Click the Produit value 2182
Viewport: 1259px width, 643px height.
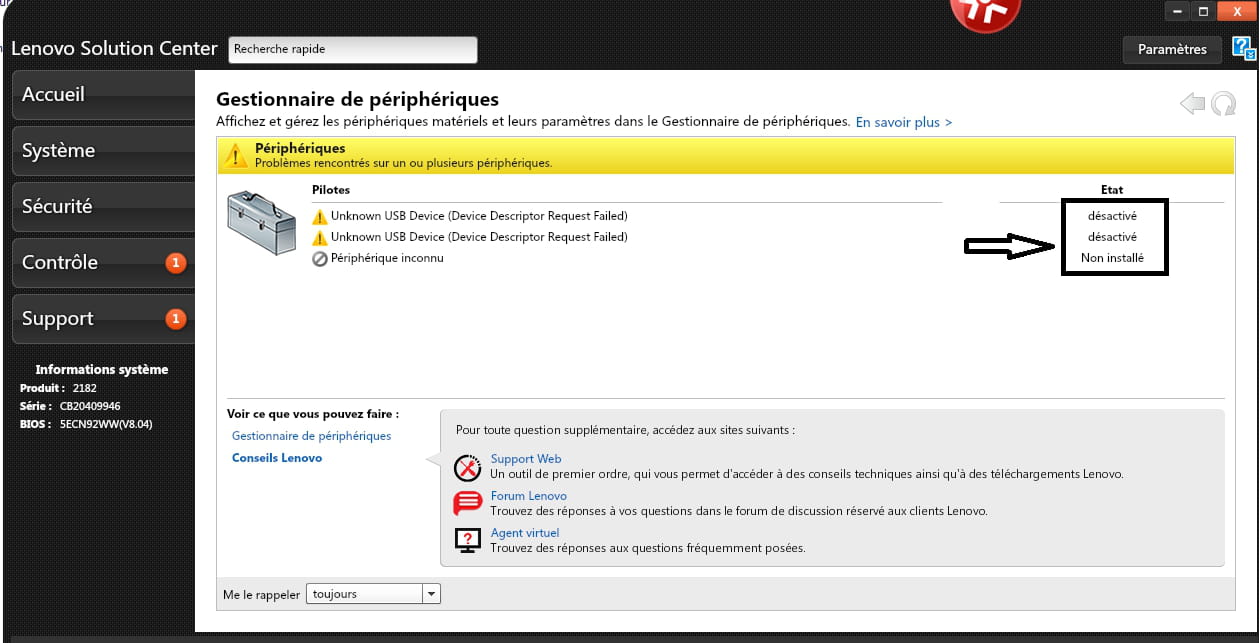pos(84,388)
